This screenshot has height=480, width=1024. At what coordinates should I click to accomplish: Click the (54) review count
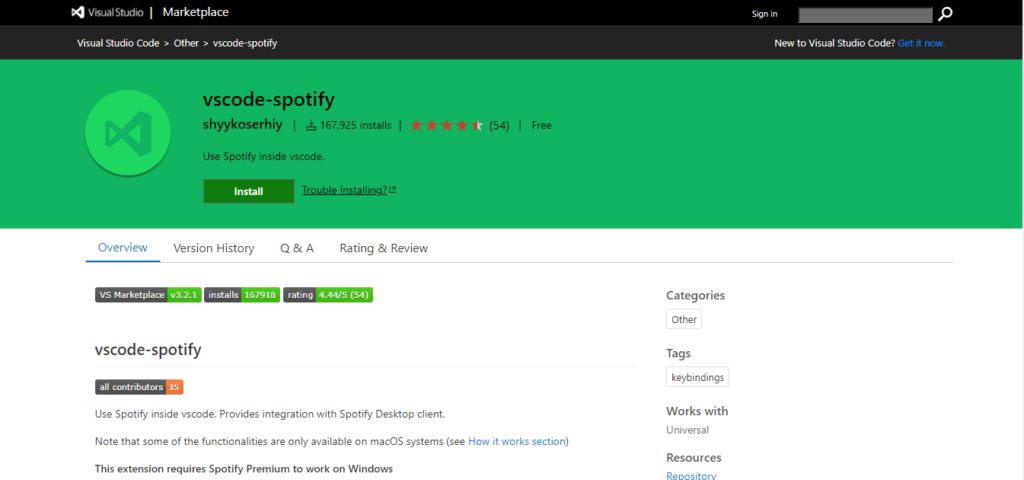point(499,125)
